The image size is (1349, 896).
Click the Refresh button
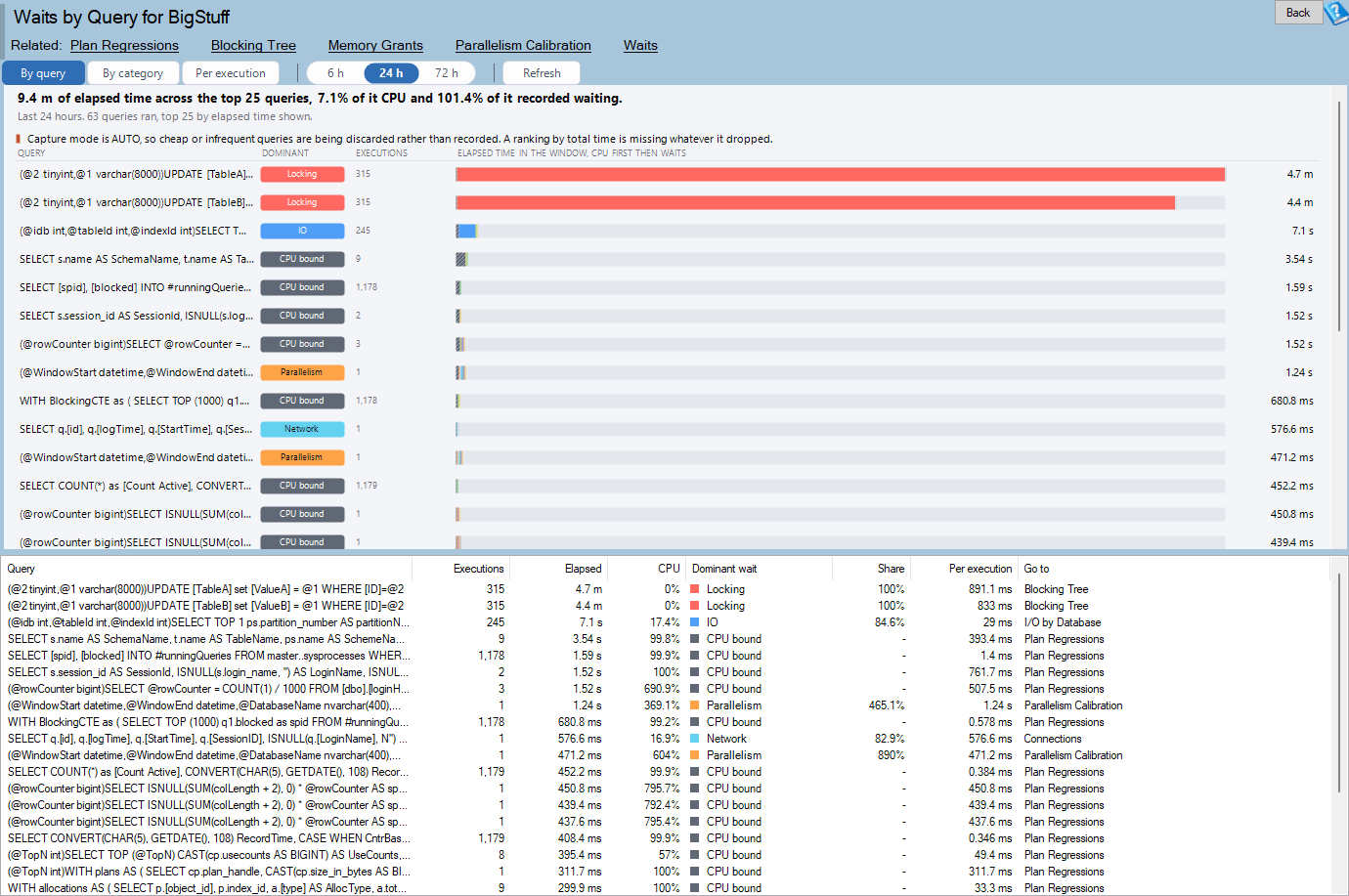(542, 73)
